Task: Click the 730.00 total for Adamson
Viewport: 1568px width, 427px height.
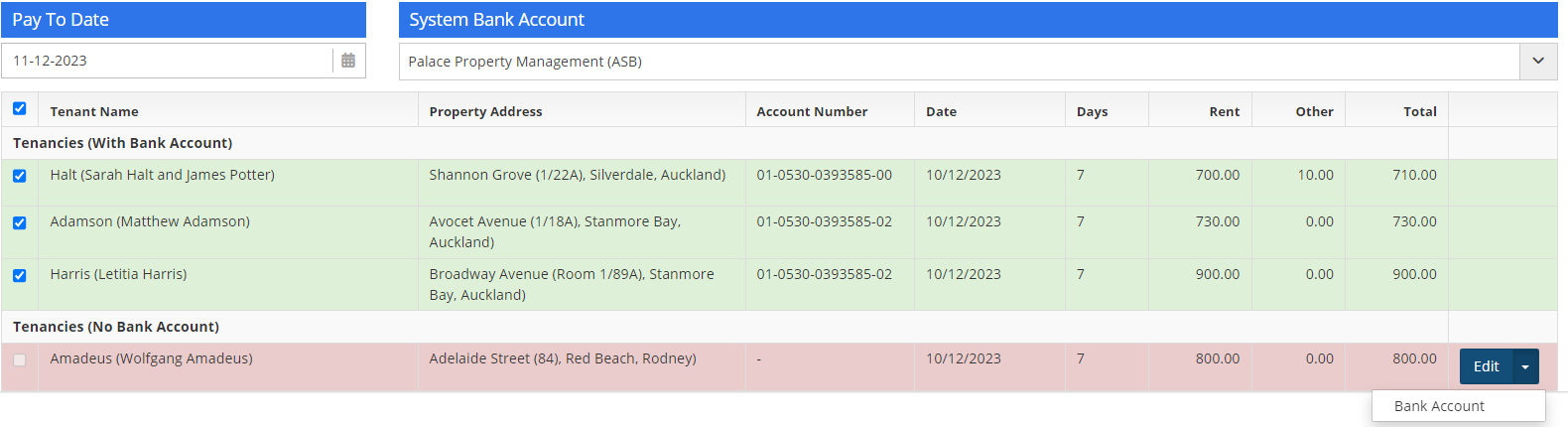Action: point(1414,221)
